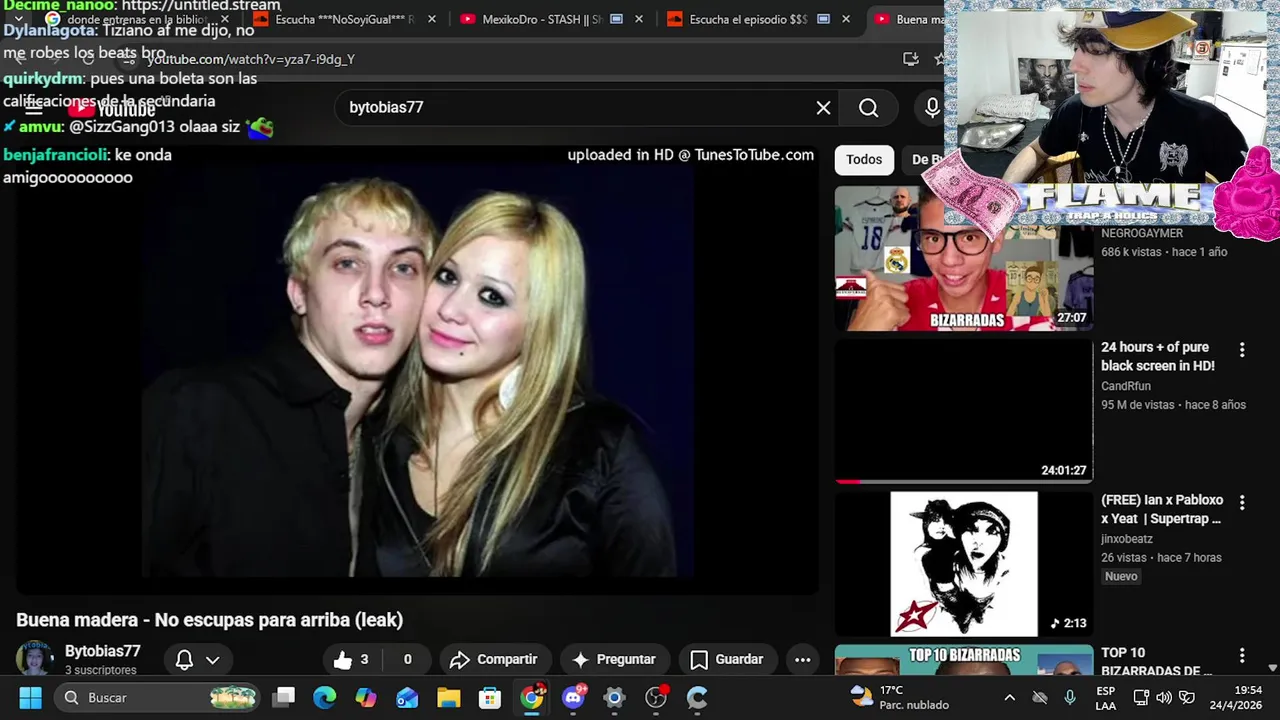Open Bytobias77 channel avatar
Screen dimensions: 1280x720
click(34, 658)
